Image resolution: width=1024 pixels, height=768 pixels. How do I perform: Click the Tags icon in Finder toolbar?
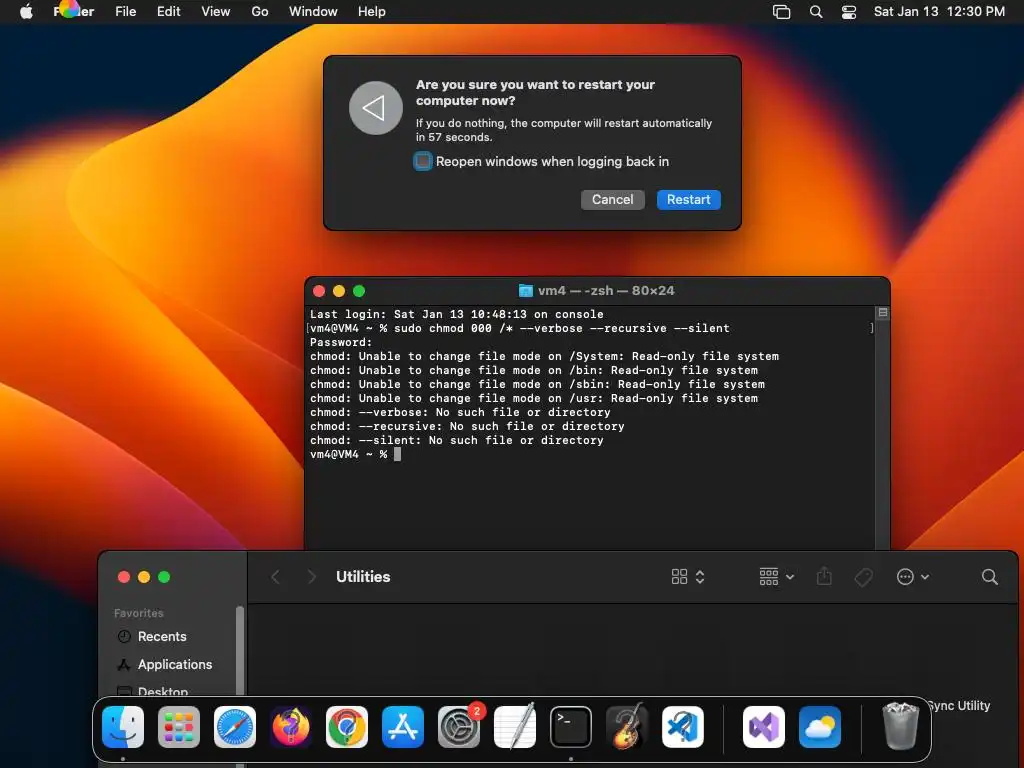coord(863,577)
